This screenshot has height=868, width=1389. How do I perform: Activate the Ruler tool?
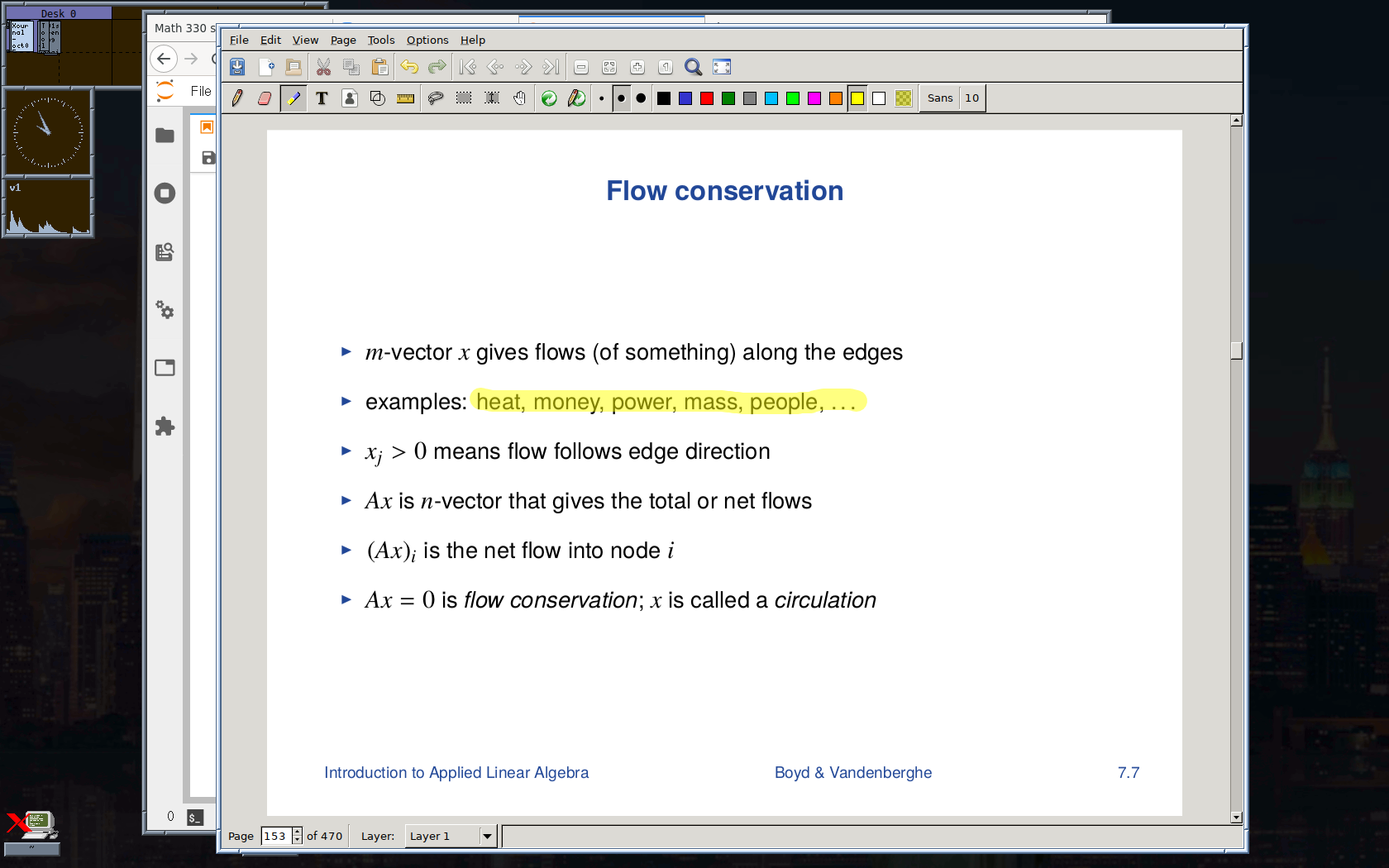[x=405, y=98]
